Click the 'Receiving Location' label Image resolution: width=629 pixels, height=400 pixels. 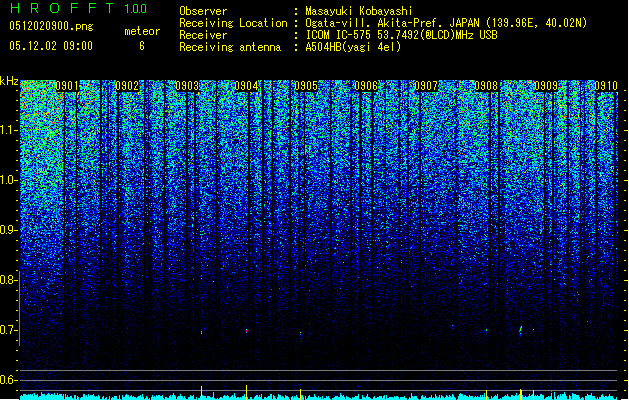tap(233, 23)
